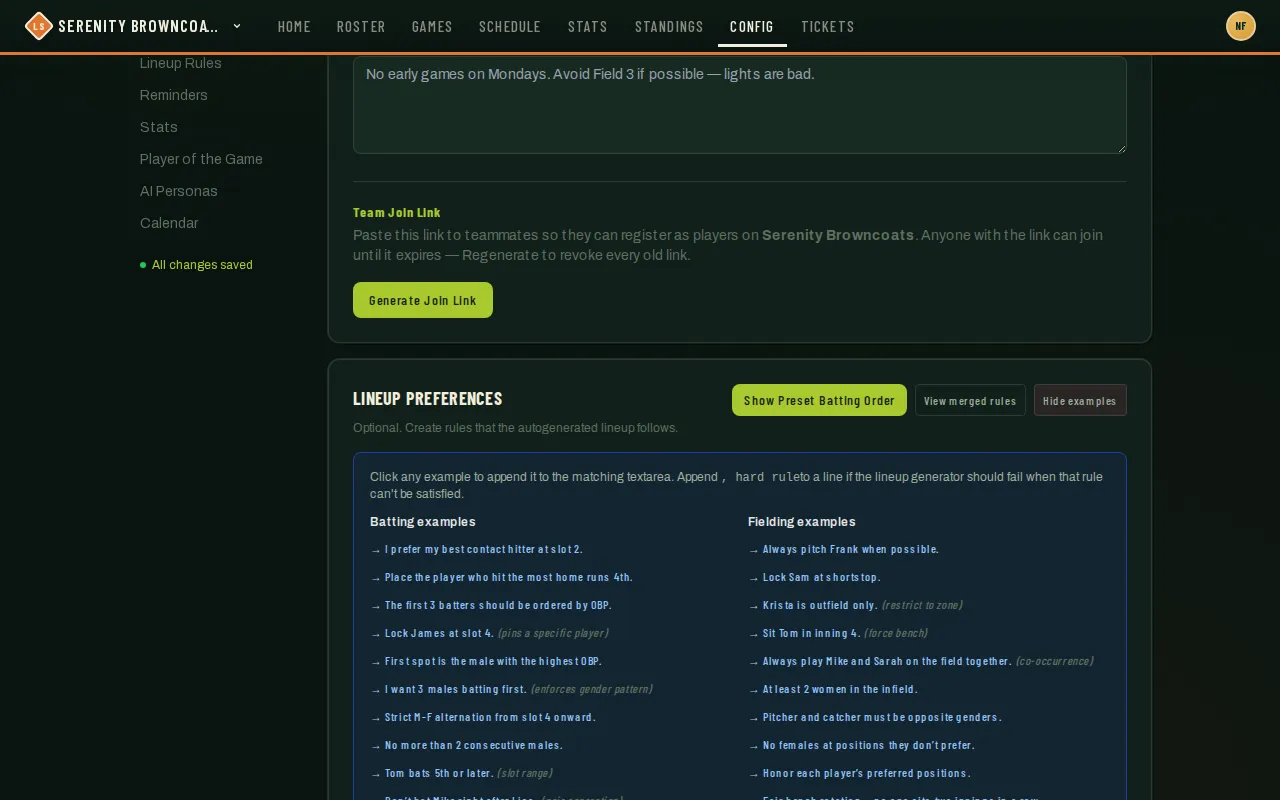Append 'At least 2 women in the infield' example
Screen dimensions: 1280x800
(833, 689)
